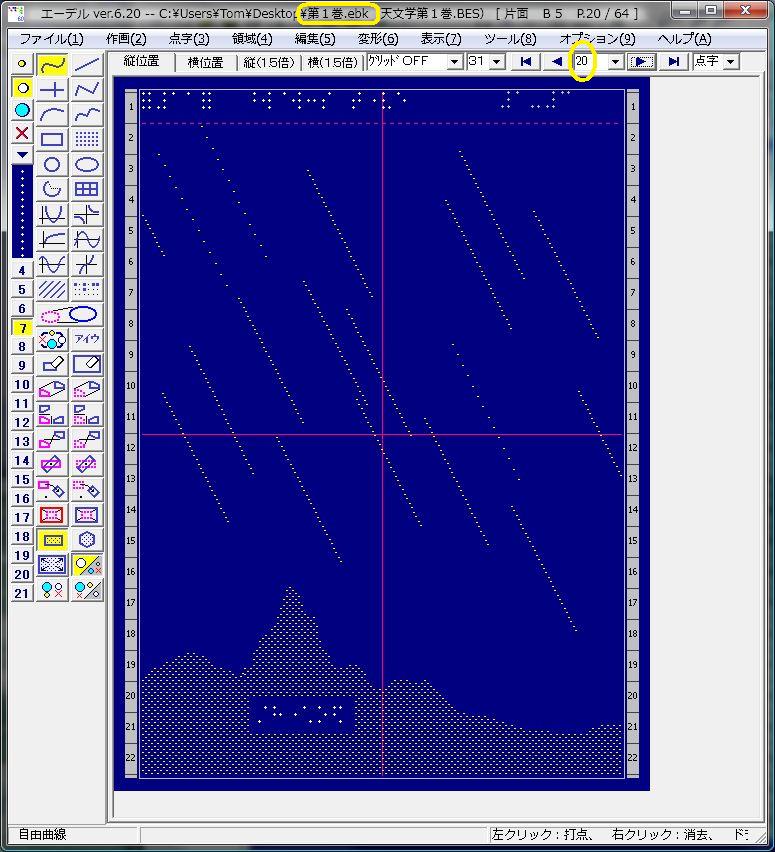Choose the large cyan dot size
The height and width of the screenshot is (852, 775).
[22, 110]
